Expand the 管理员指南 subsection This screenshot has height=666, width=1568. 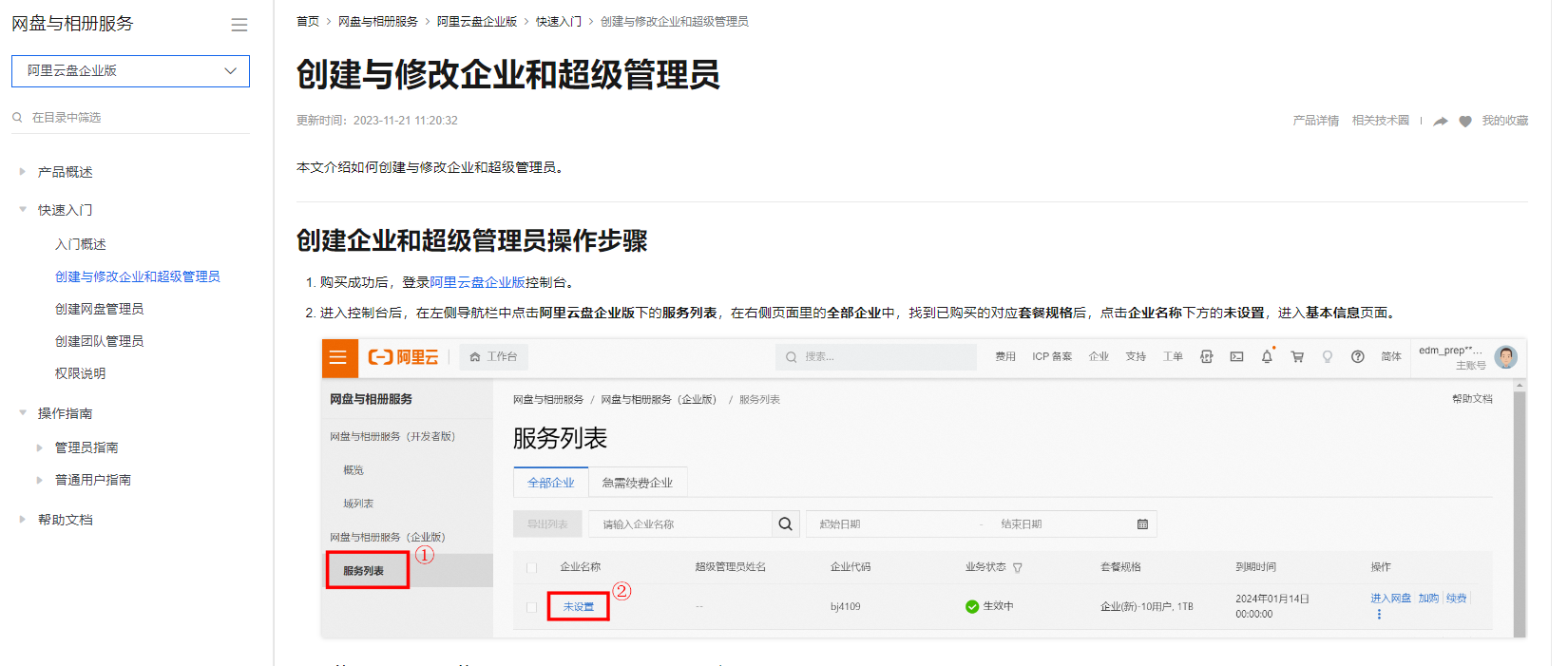[x=39, y=447]
